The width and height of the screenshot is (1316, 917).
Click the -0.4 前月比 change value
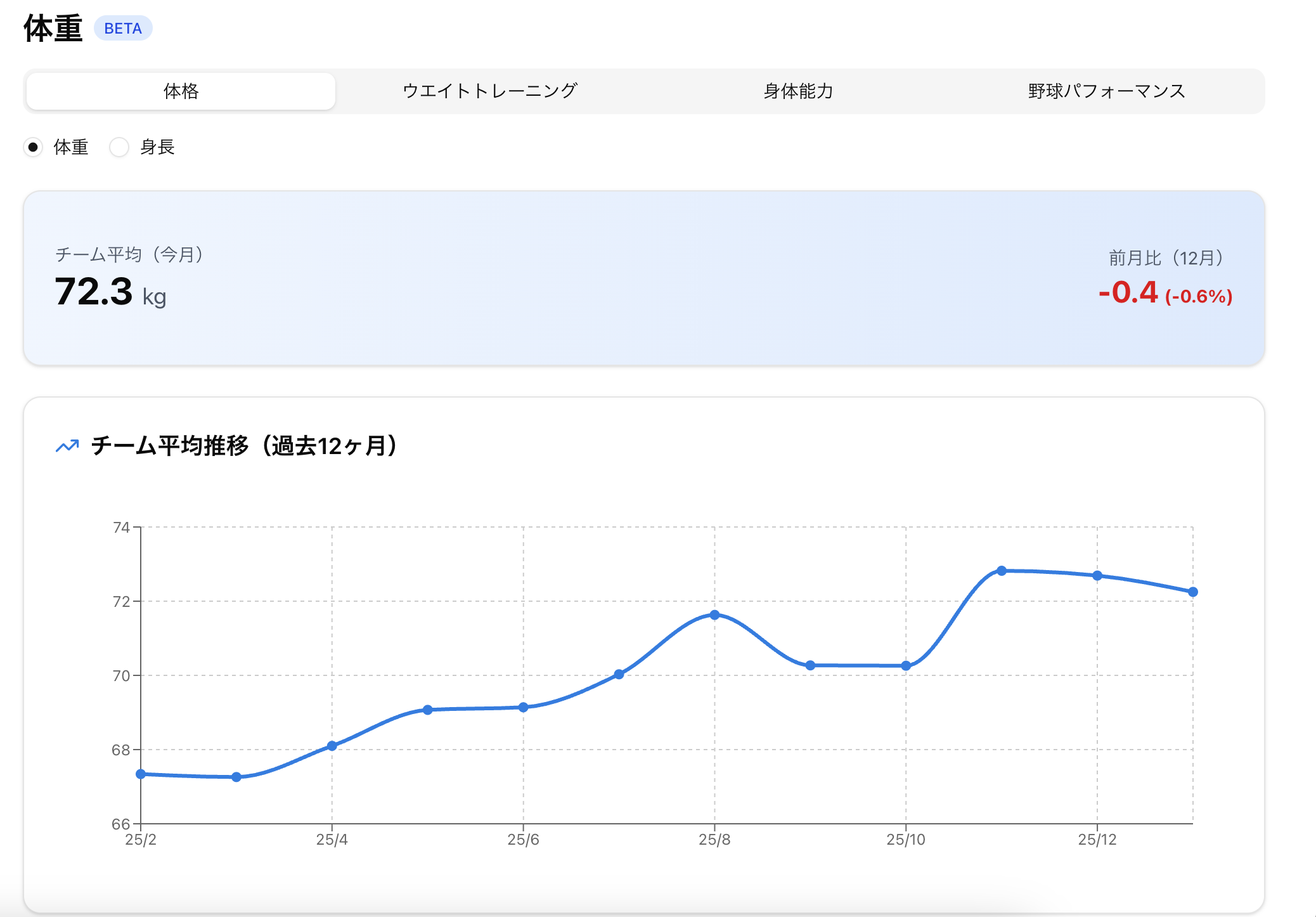1128,293
